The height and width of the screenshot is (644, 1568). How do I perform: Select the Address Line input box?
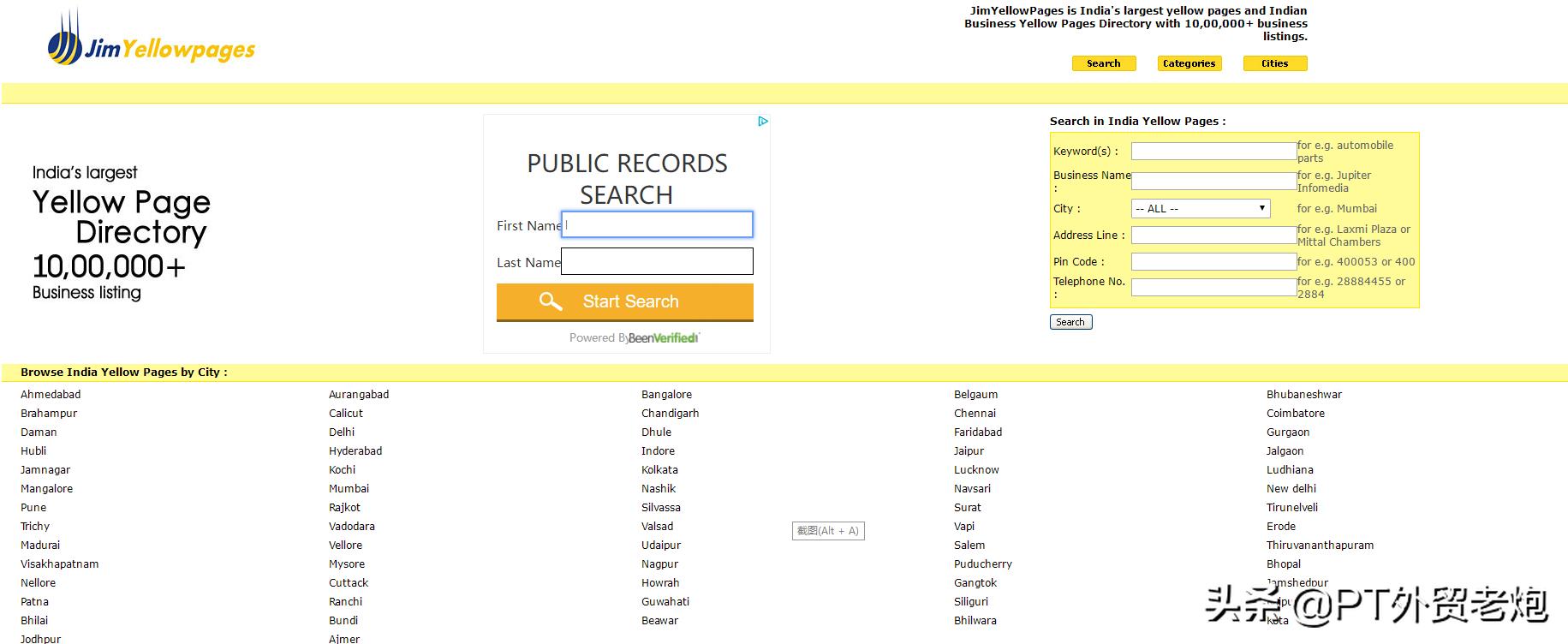pos(1213,236)
